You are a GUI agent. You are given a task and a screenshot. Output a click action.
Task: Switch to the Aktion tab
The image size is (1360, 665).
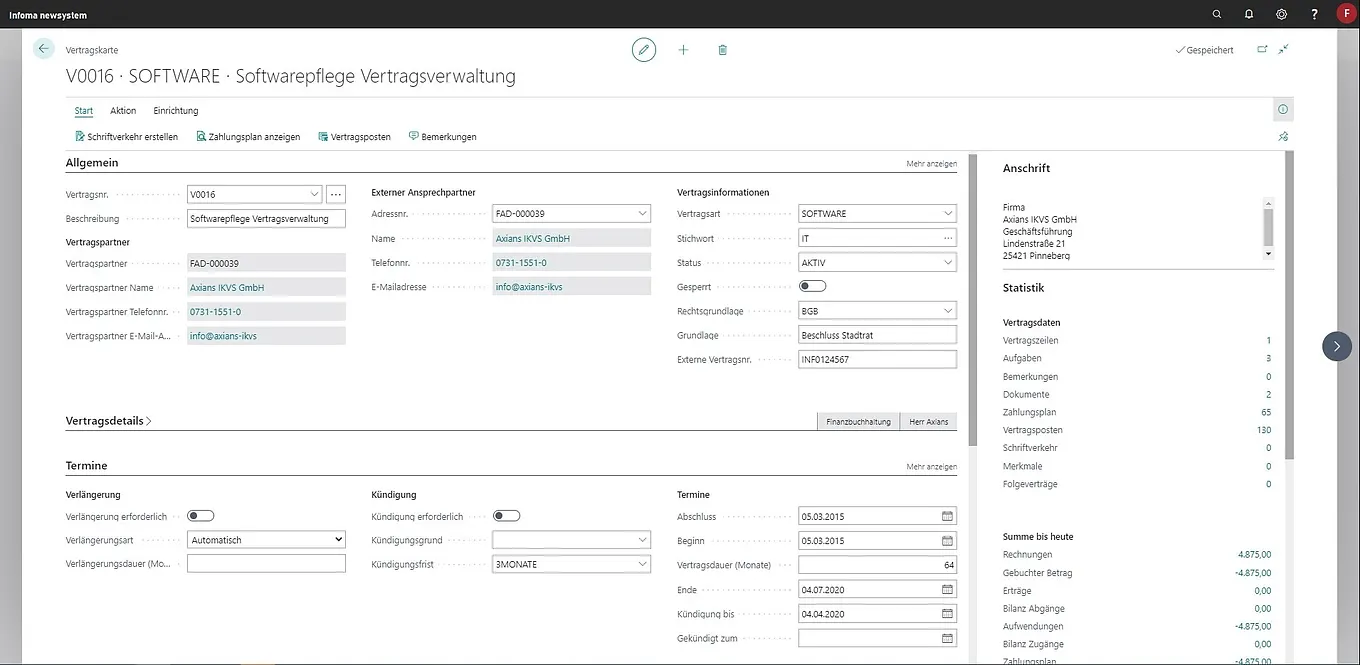click(x=123, y=111)
